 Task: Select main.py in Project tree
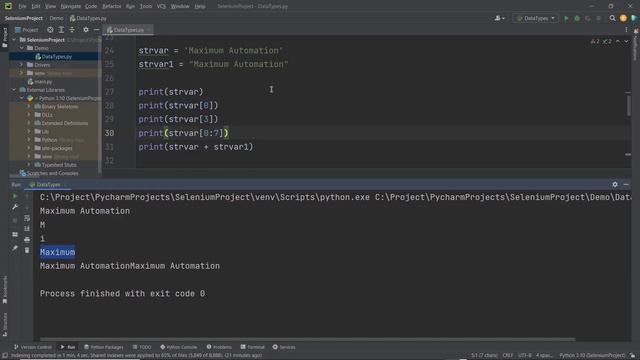40,82
